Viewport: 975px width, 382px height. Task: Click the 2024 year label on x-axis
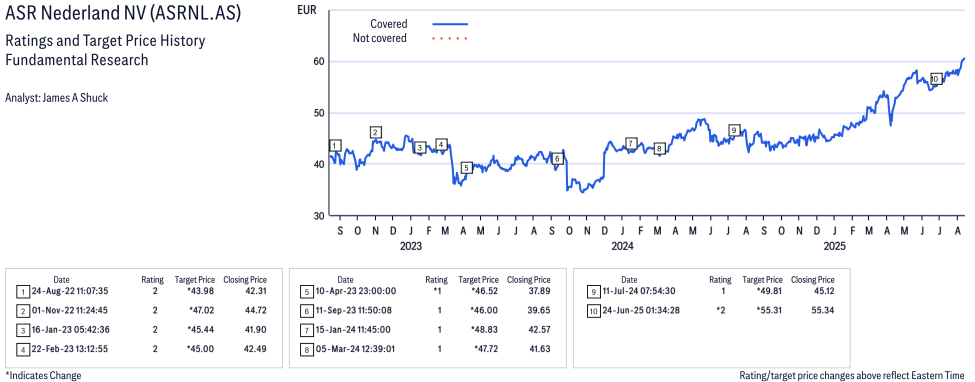622,246
